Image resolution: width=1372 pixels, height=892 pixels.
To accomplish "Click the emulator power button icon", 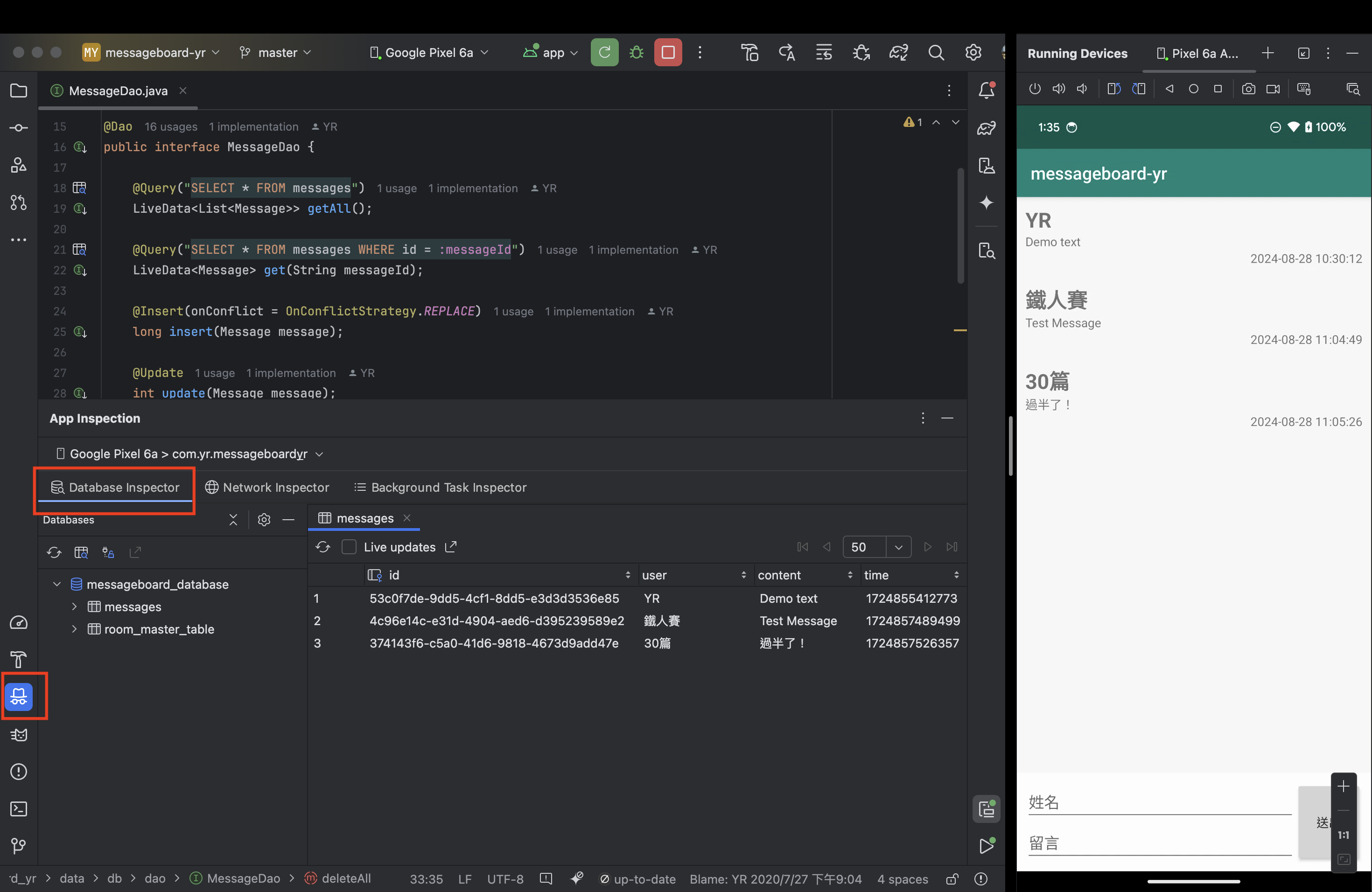I will tap(1035, 89).
